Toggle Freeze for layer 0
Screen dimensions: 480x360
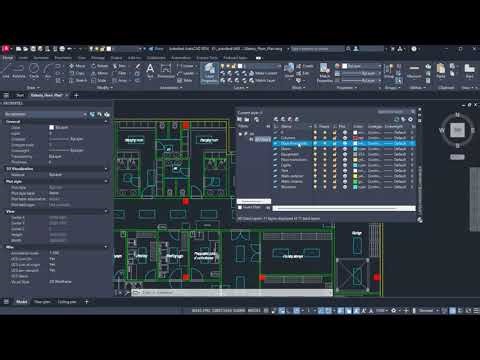click(x=325, y=132)
